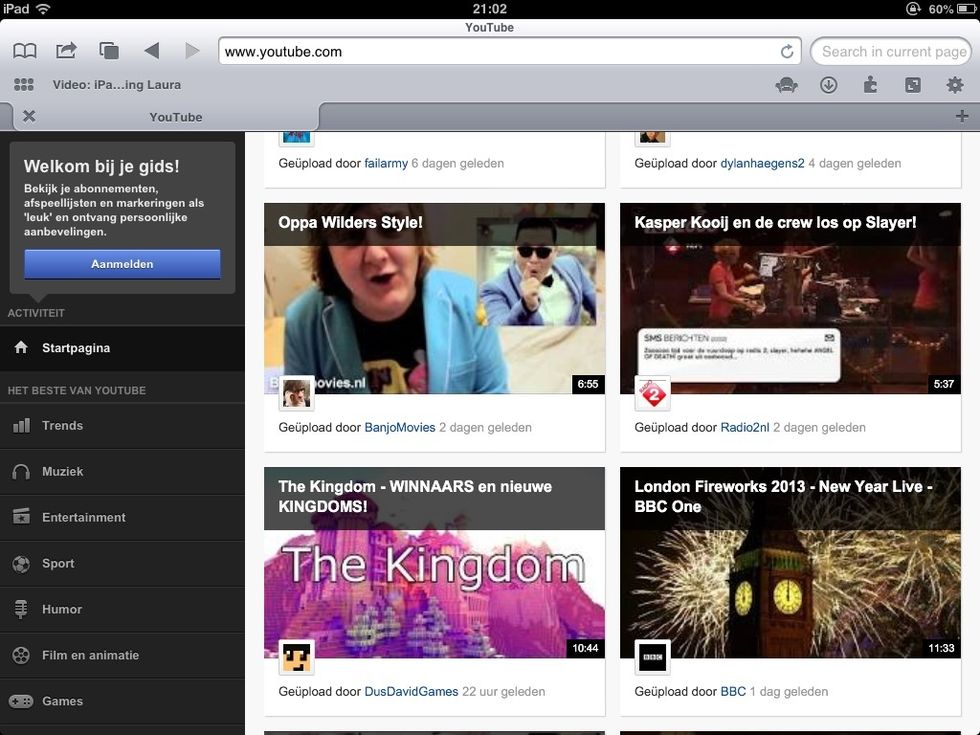Open the DusDavidGames channel link
The image size is (980, 735).
click(411, 691)
